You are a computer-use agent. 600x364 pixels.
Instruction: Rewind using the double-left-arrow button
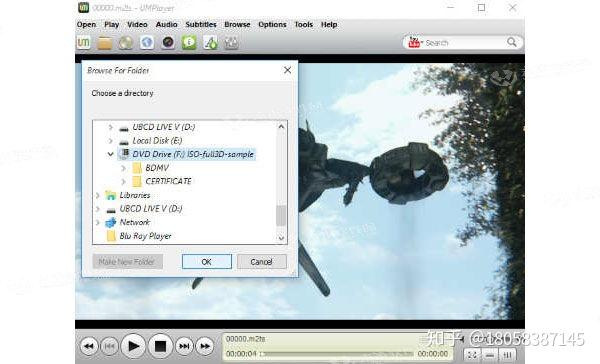89,346
